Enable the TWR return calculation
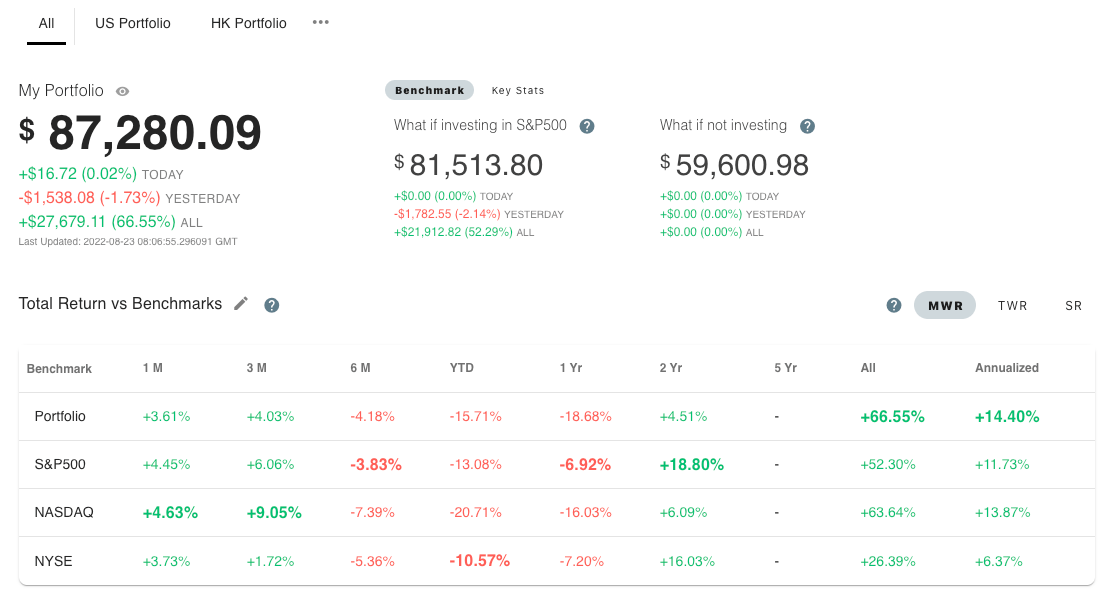This screenshot has width=1109, height=606. [1012, 305]
